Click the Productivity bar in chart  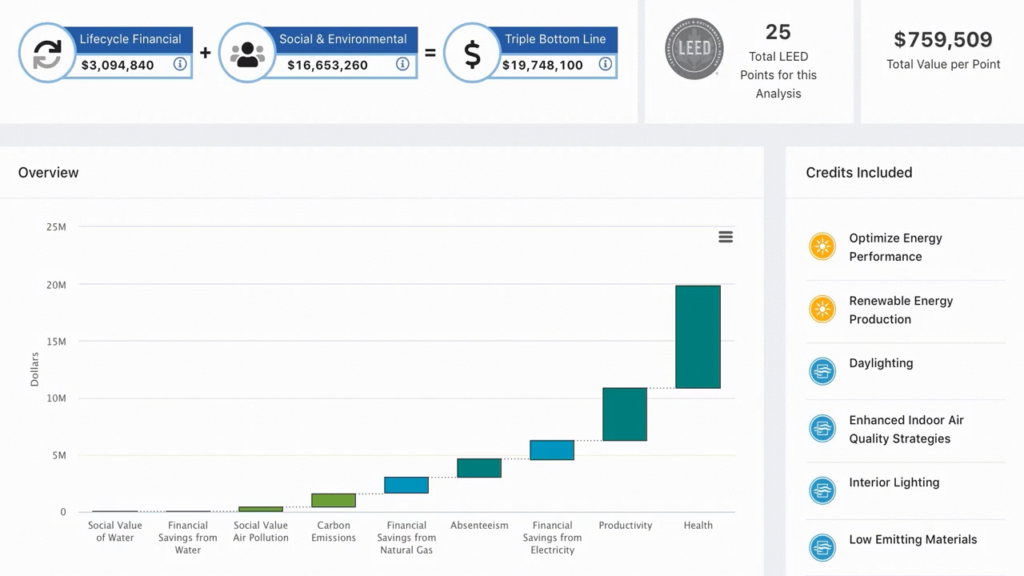pos(625,414)
